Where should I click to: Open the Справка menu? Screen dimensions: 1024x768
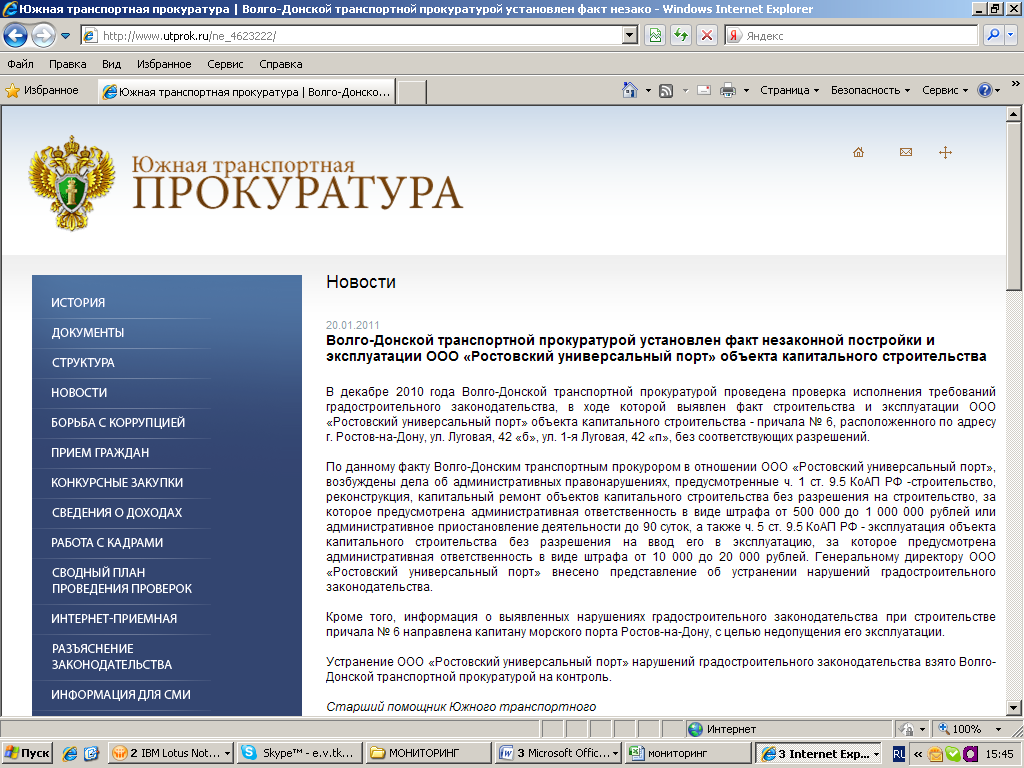(x=280, y=64)
